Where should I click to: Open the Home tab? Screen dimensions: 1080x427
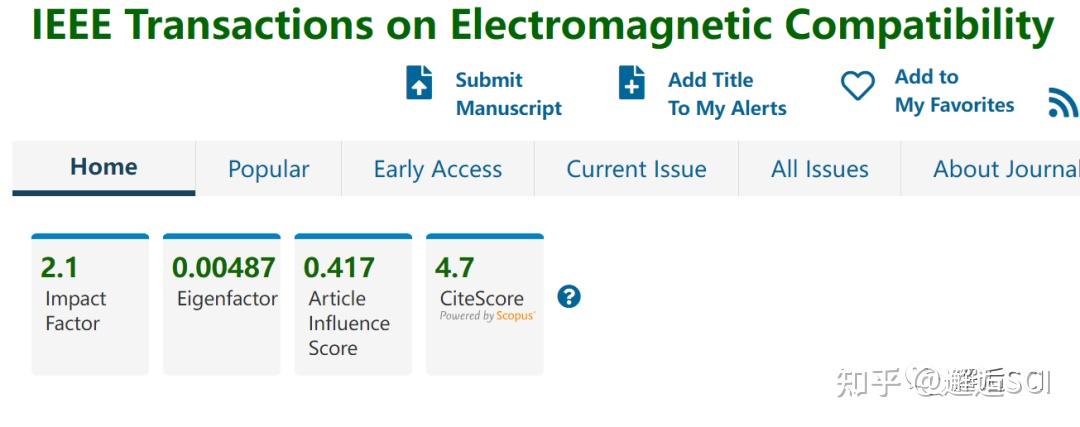click(x=104, y=168)
